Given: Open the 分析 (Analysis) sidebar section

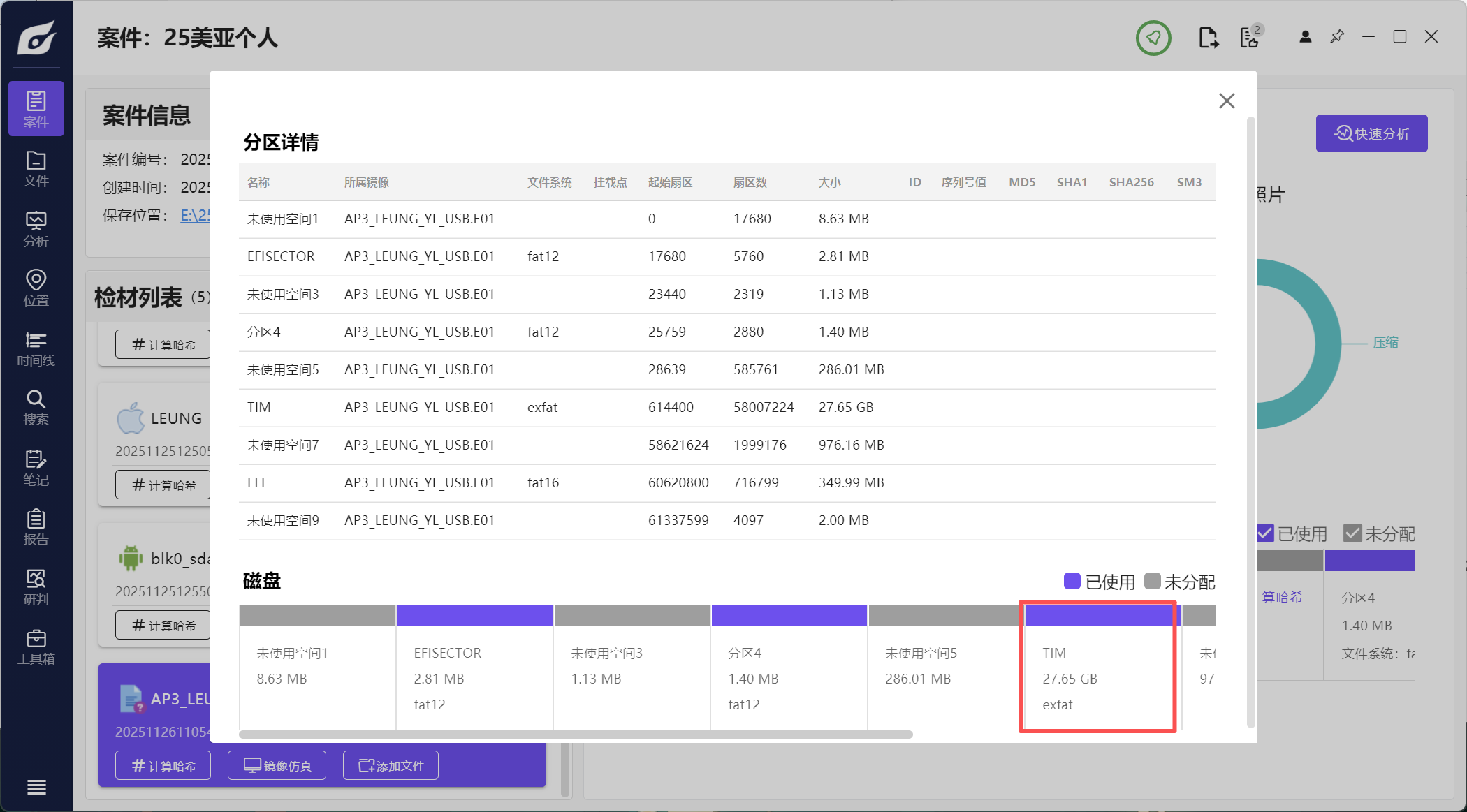Looking at the screenshot, I should click(36, 229).
